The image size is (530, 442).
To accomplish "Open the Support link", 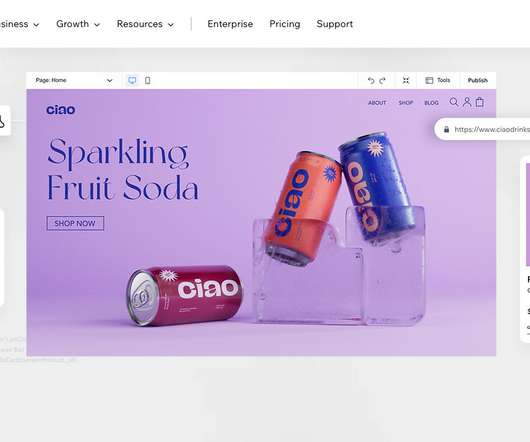I will 335,24.
